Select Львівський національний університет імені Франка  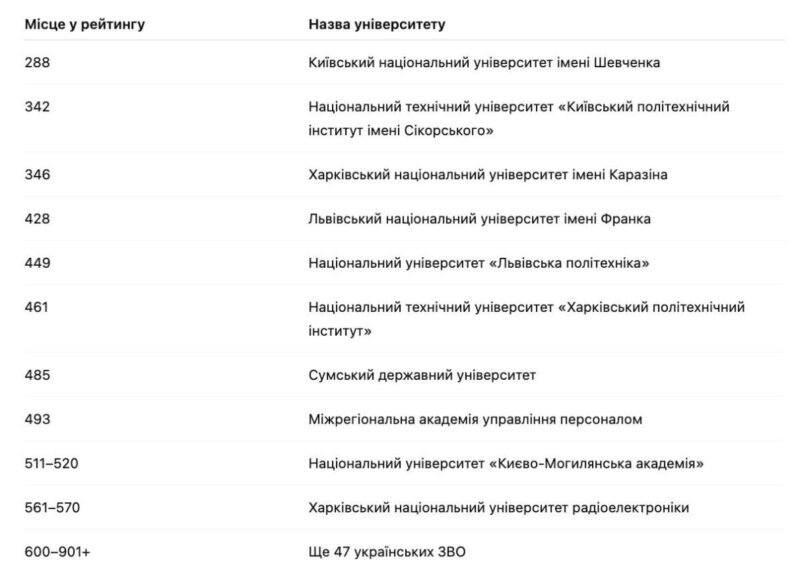[480, 219]
